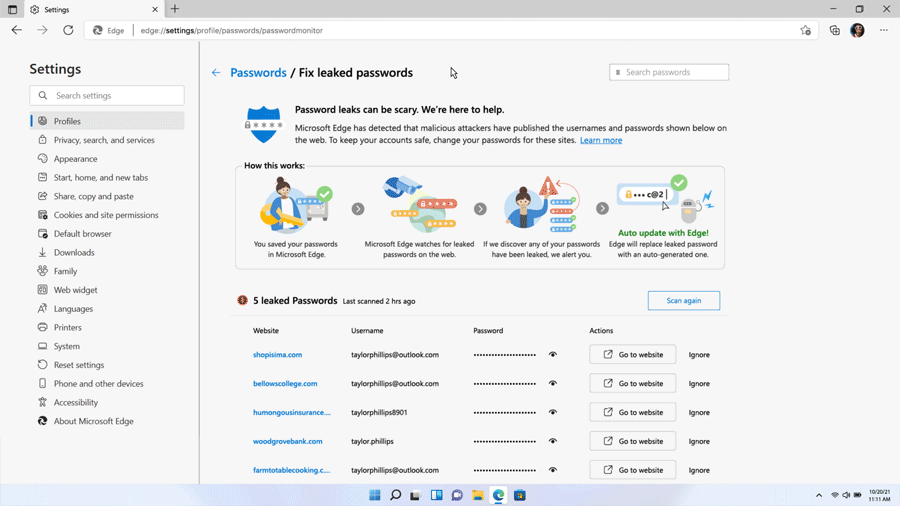The height and width of the screenshot is (506, 900).
Task: Add this page to favorites star
Action: point(805,30)
